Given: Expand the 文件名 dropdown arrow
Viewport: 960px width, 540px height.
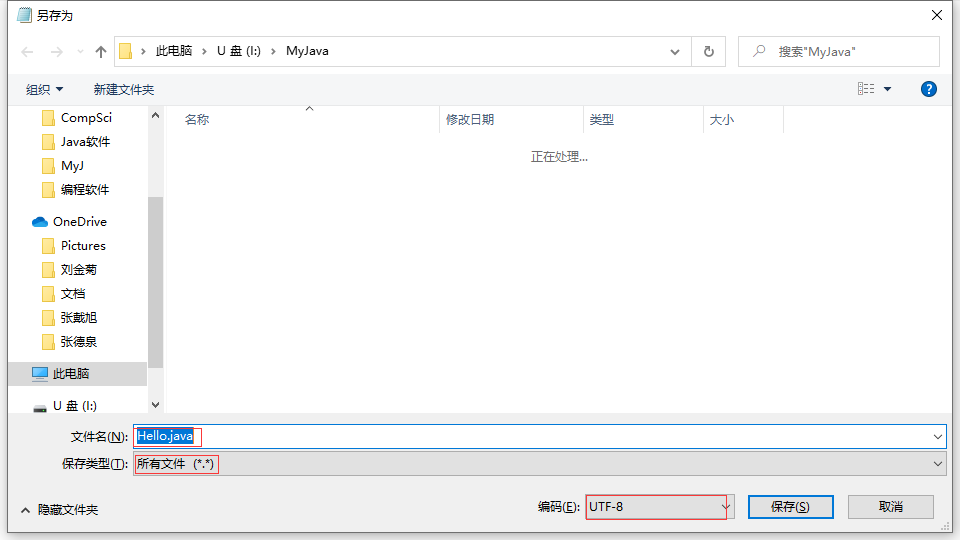Looking at the screenshot, I should tap(938, 437).
